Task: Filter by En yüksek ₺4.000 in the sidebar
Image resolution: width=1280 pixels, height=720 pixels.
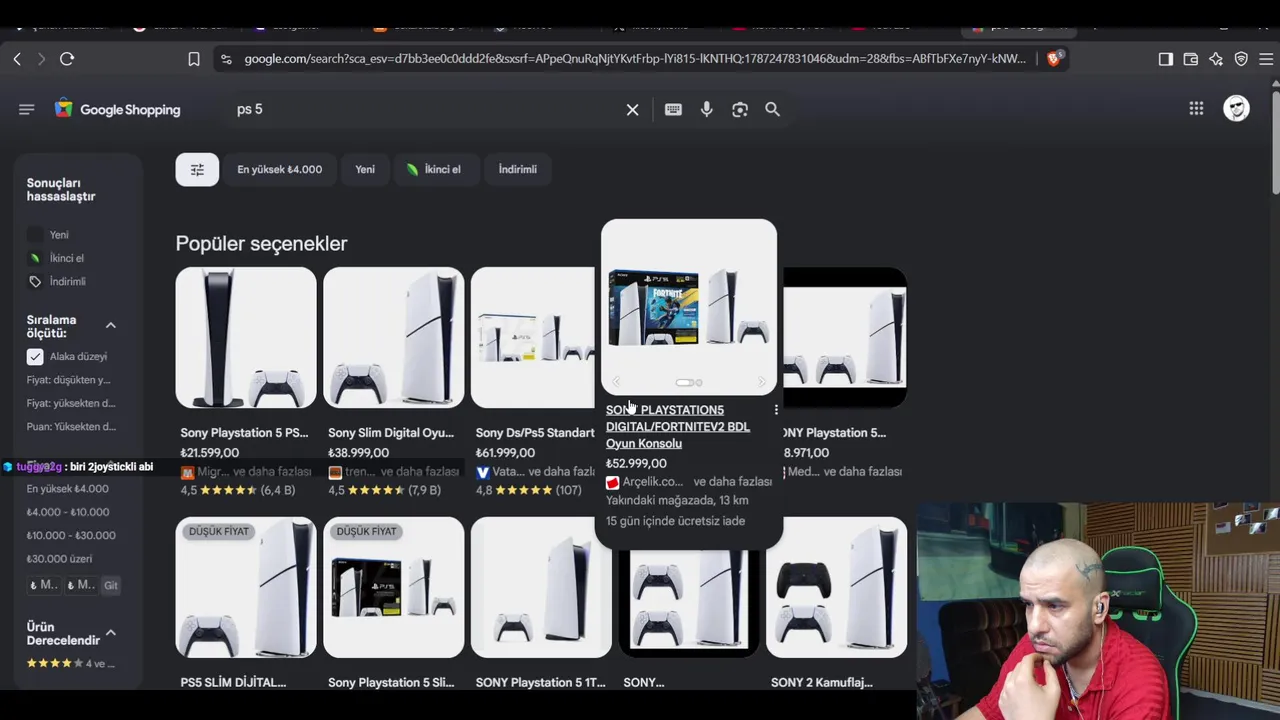Action: point(68,489)
